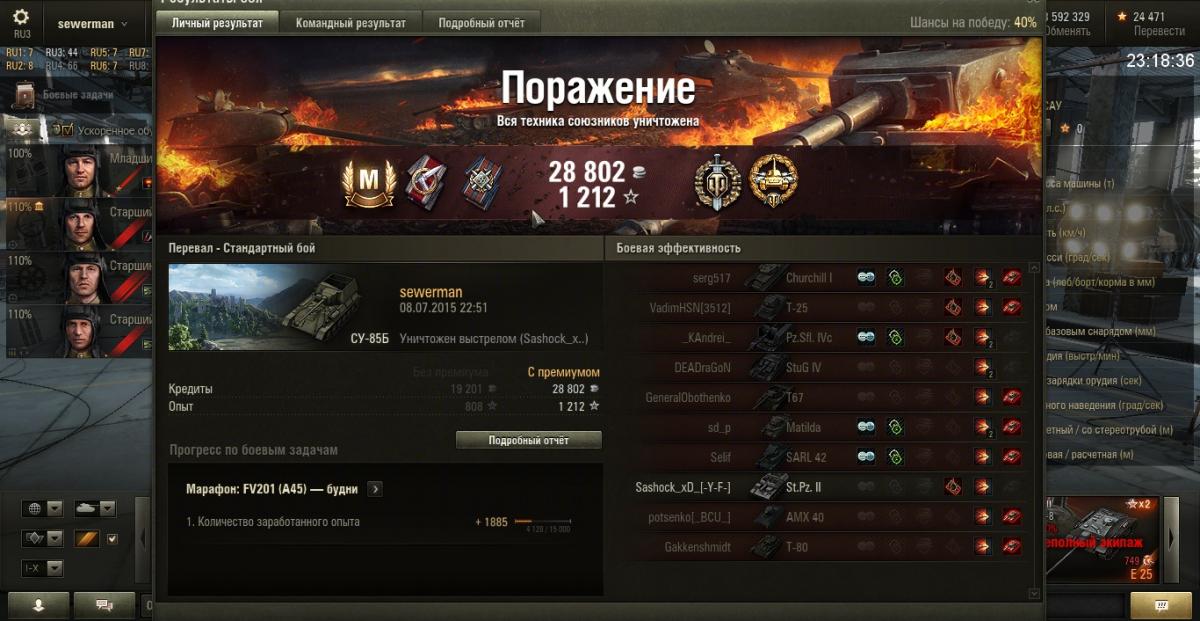
Task: Open the tier I-X dropdown
Action: 43,569
